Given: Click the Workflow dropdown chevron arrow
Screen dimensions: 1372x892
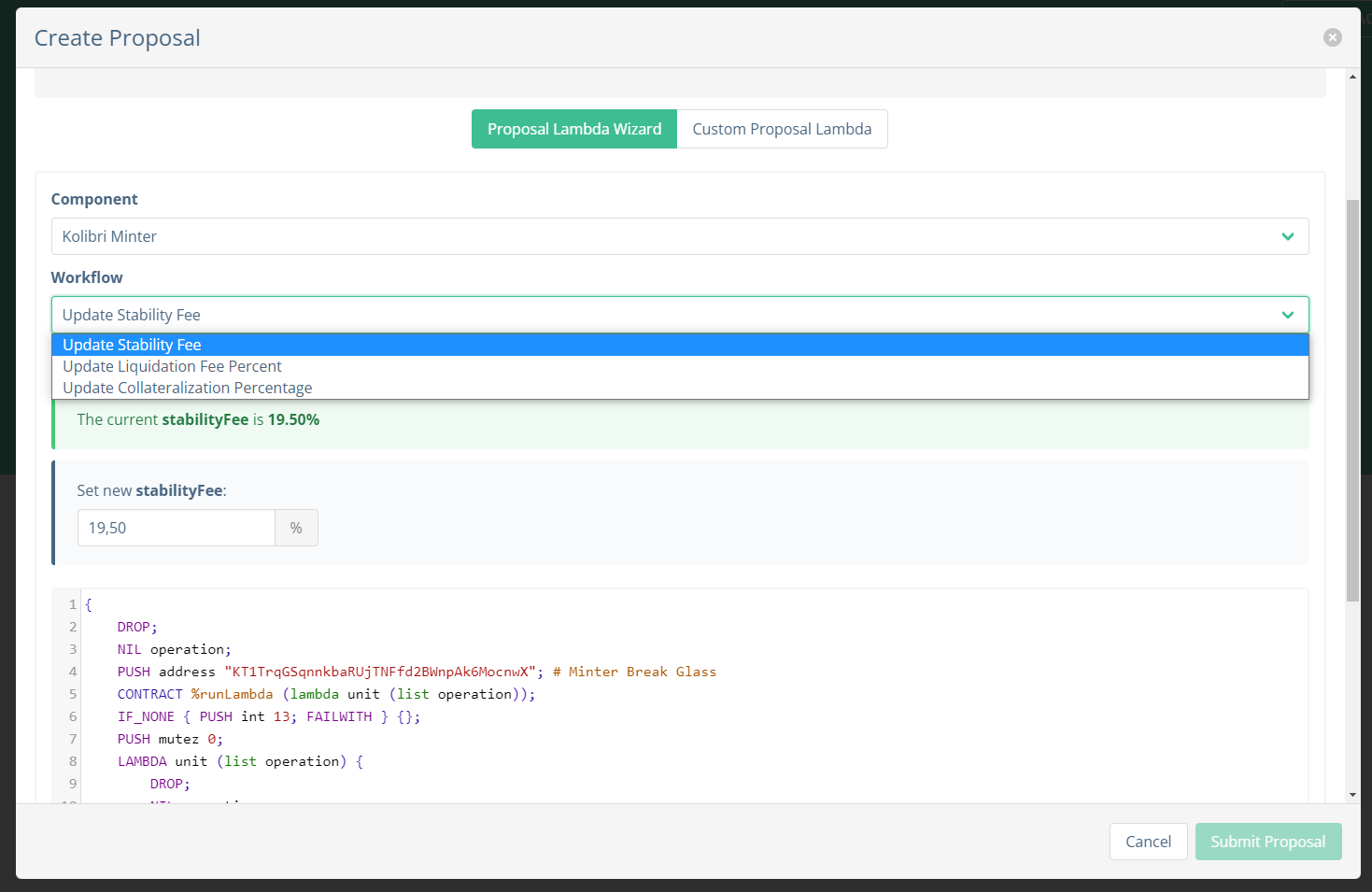Looking at the screenshot, I should 1288,315.
